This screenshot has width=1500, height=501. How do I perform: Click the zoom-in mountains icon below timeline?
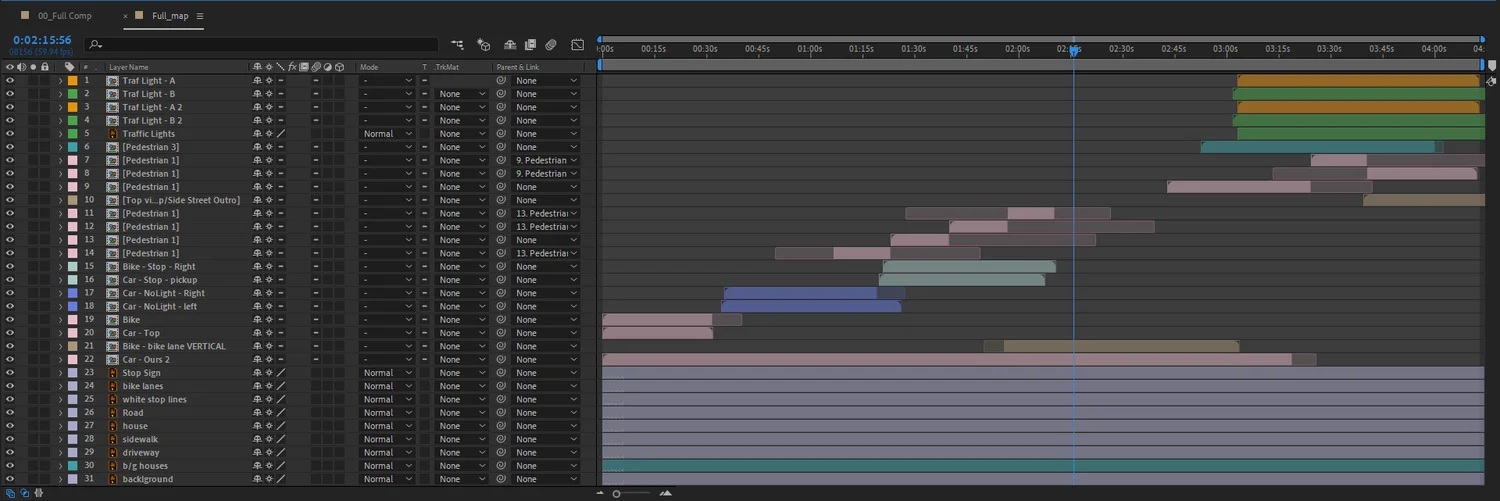pyautogui.click(x=666, y=493)
